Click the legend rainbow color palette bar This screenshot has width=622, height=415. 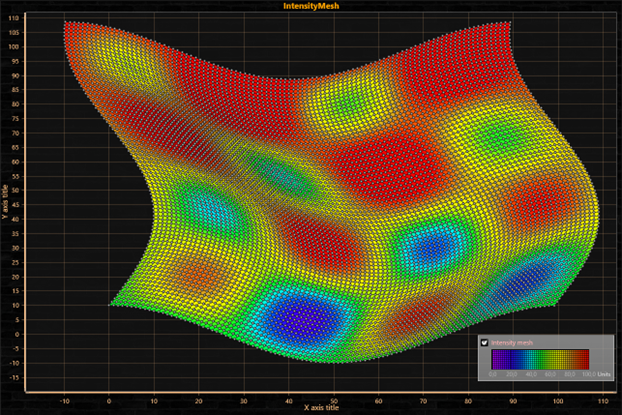click(540, 359)
